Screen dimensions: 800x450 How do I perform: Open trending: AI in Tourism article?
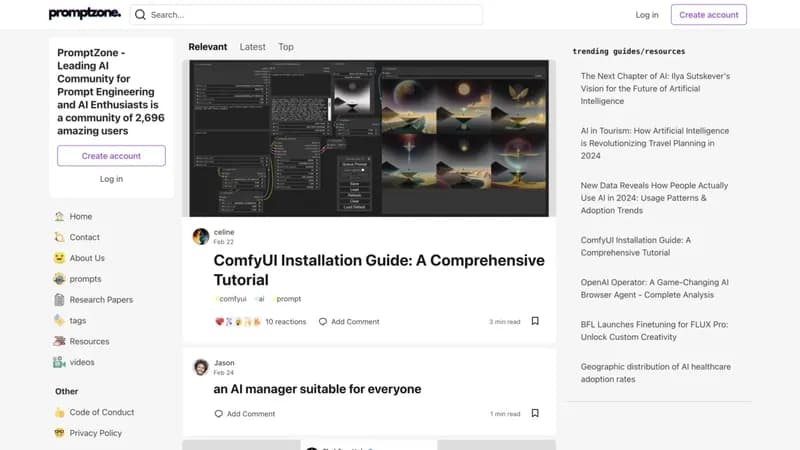[x=655, y=143]
